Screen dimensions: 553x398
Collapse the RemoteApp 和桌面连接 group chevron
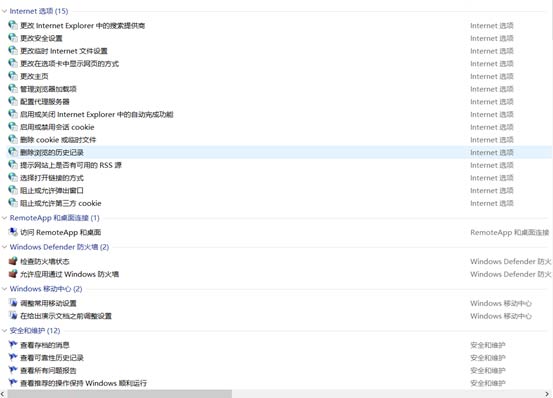pyautogui.click(x=4, y=218)
